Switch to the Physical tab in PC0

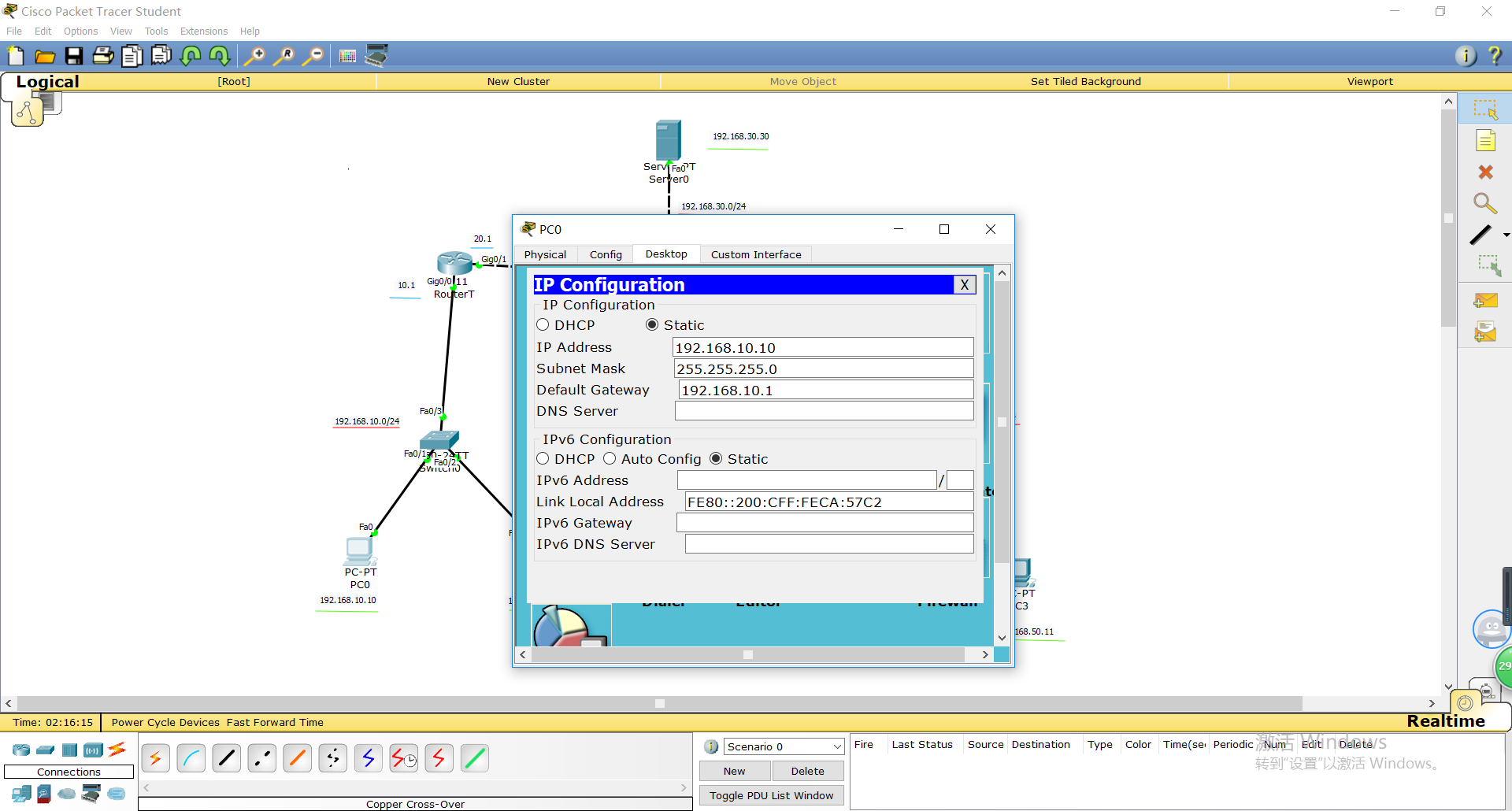click(x=545, y=254)
